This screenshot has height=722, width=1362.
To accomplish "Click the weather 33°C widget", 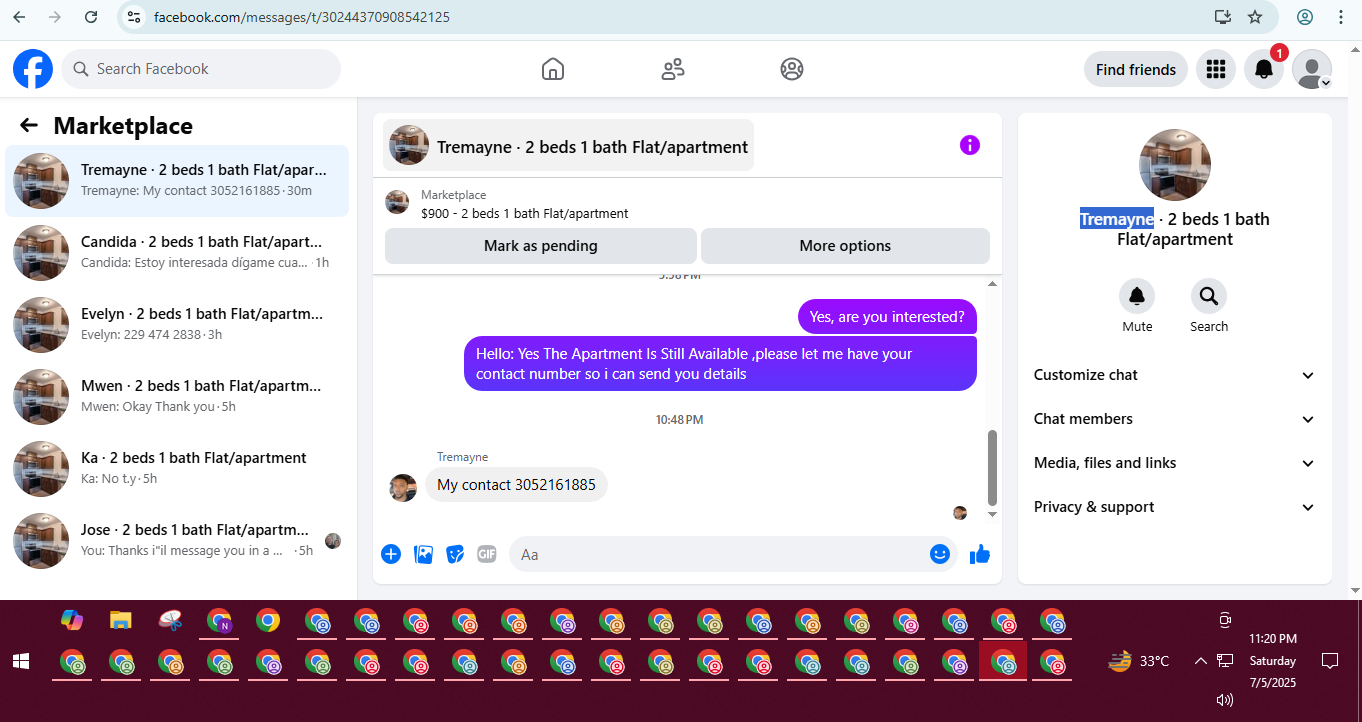I will tap(1139, 661).
